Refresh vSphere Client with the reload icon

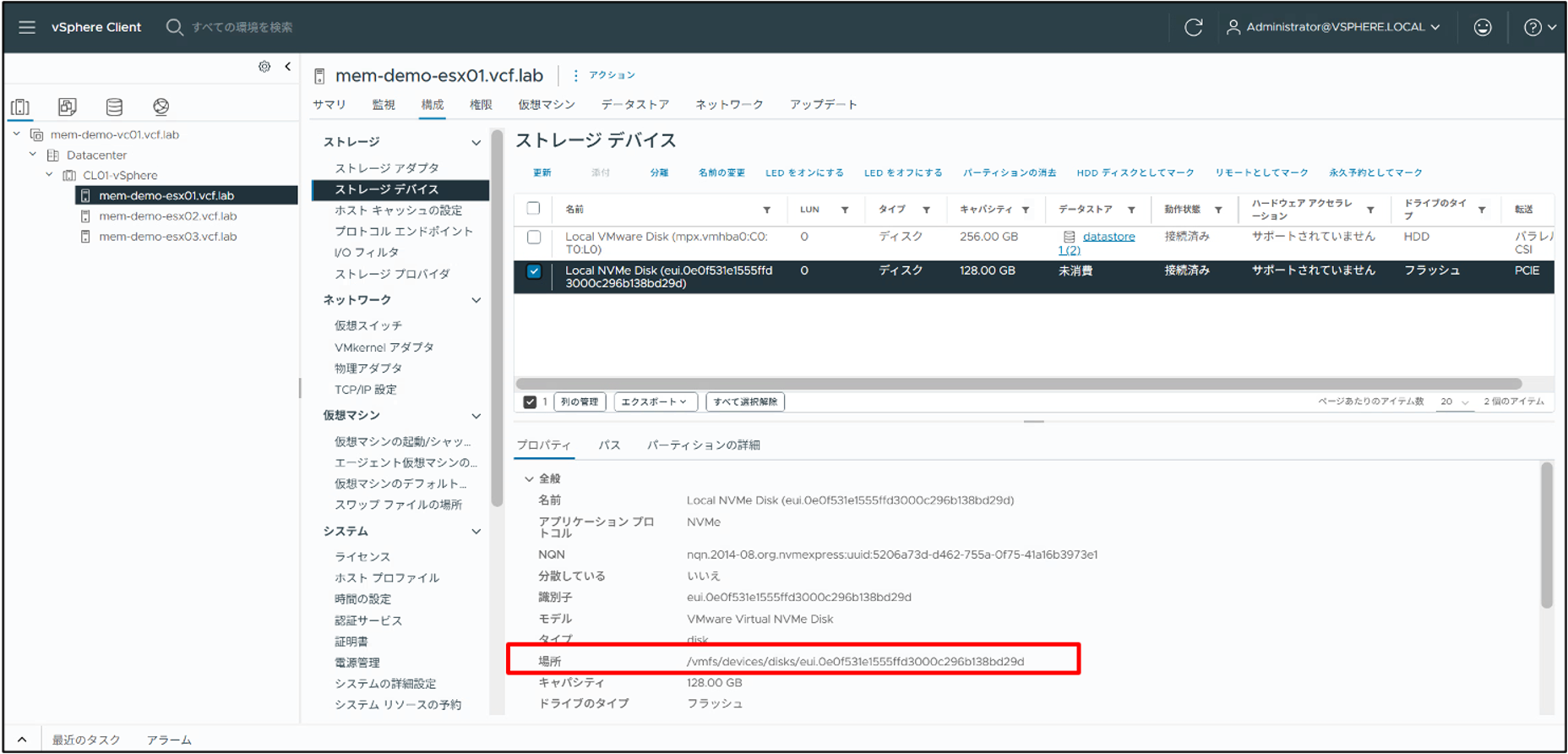click(1193, 27)
